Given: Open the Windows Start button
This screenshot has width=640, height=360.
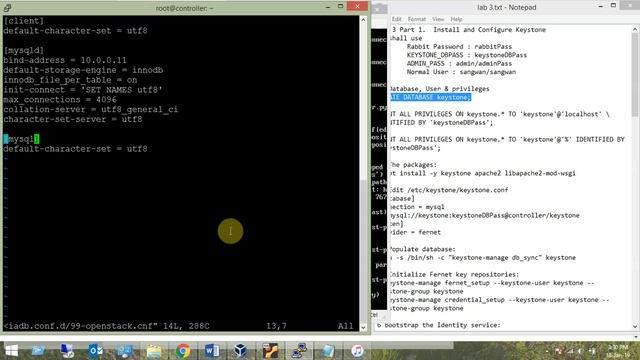Looking at the screenshot, I should [x=11, y=351].
